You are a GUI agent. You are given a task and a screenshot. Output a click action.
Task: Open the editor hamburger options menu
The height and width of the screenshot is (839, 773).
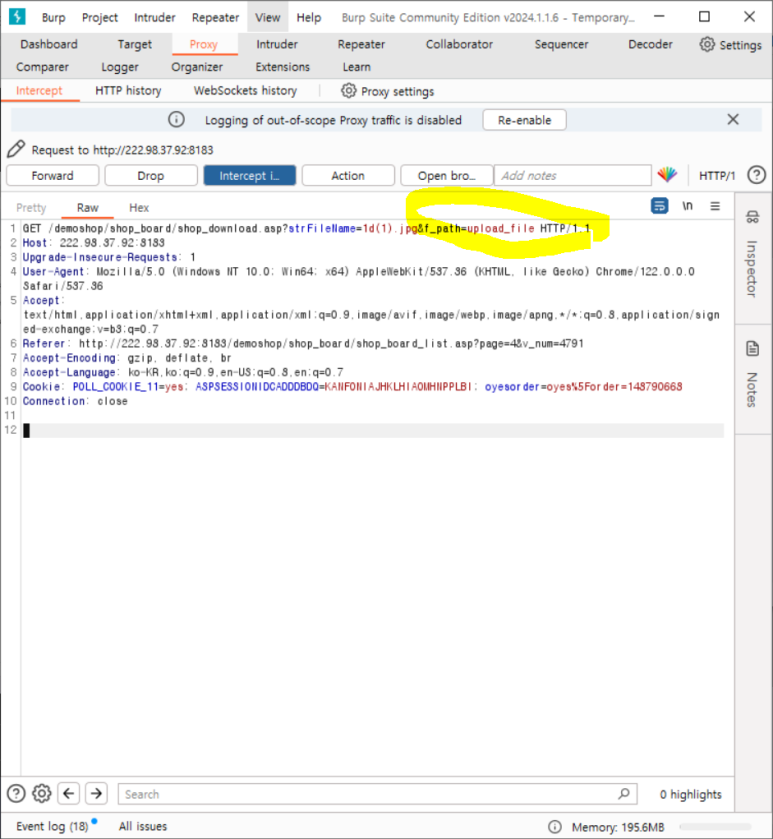coord(715,206)
